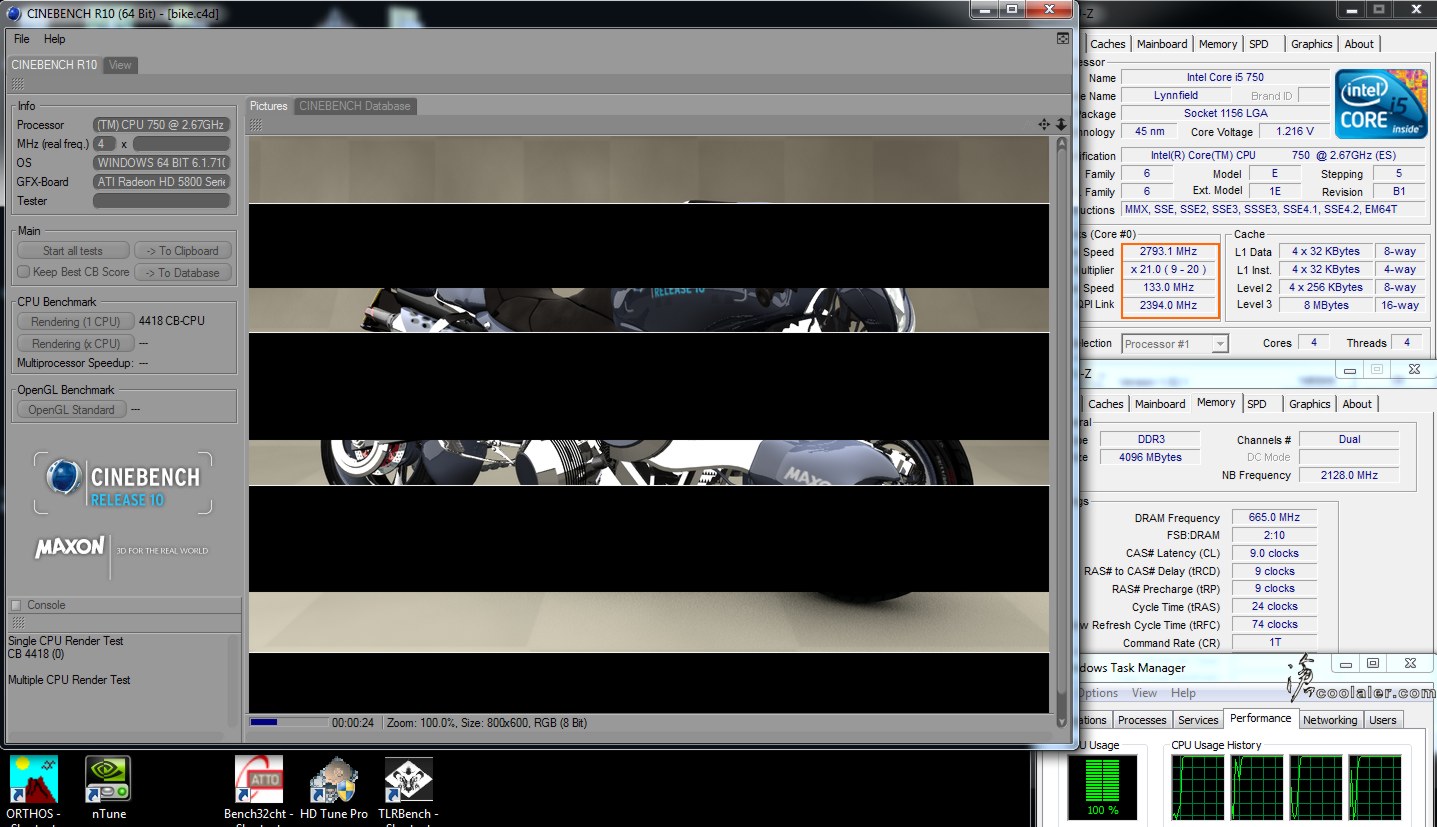Open Graphics tab in CPU-Z processor window
The image size is (1437, 827).
point(1311,44)
